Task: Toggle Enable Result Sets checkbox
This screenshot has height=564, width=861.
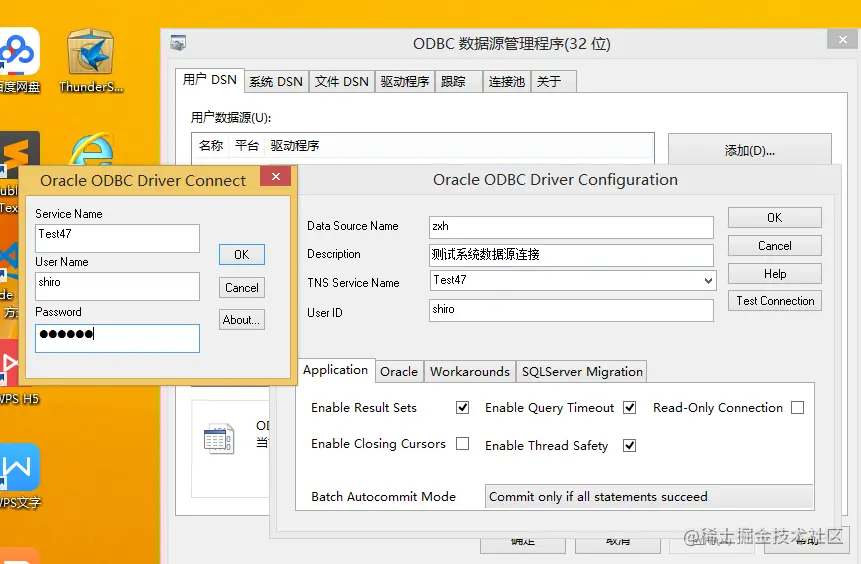Action: (462, 407)
